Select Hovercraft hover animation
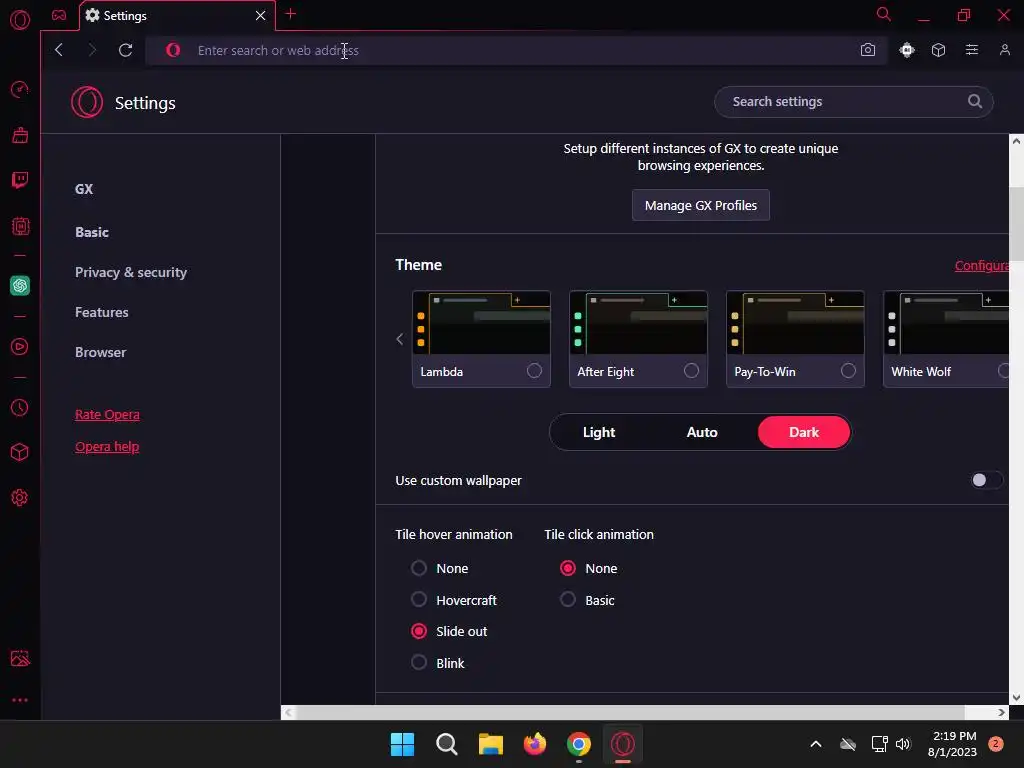The height and width of the screenshot is (768, 1024). (419, 599)
